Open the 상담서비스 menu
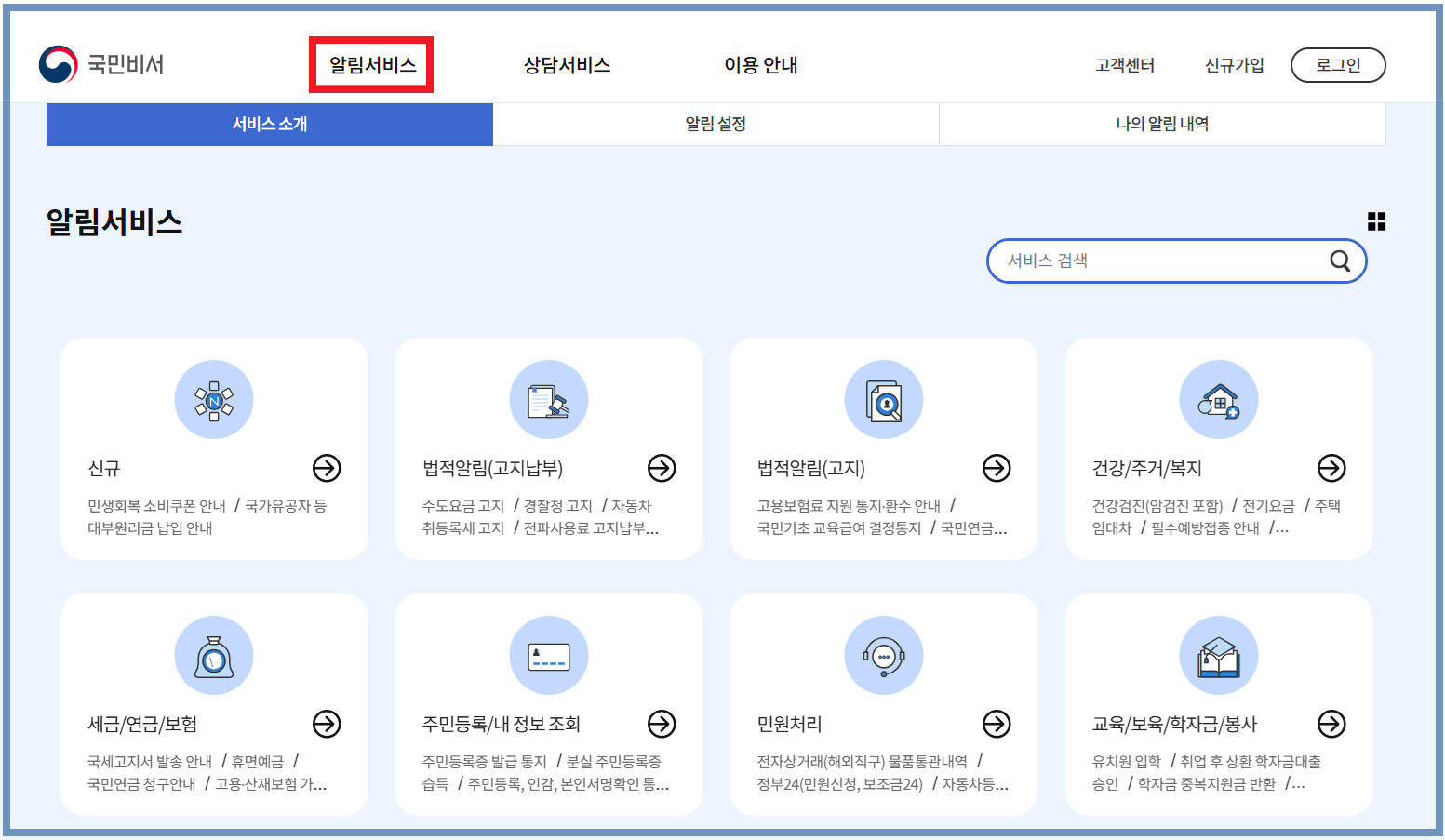The image size is (1445, 840). [x=566, y=65]
